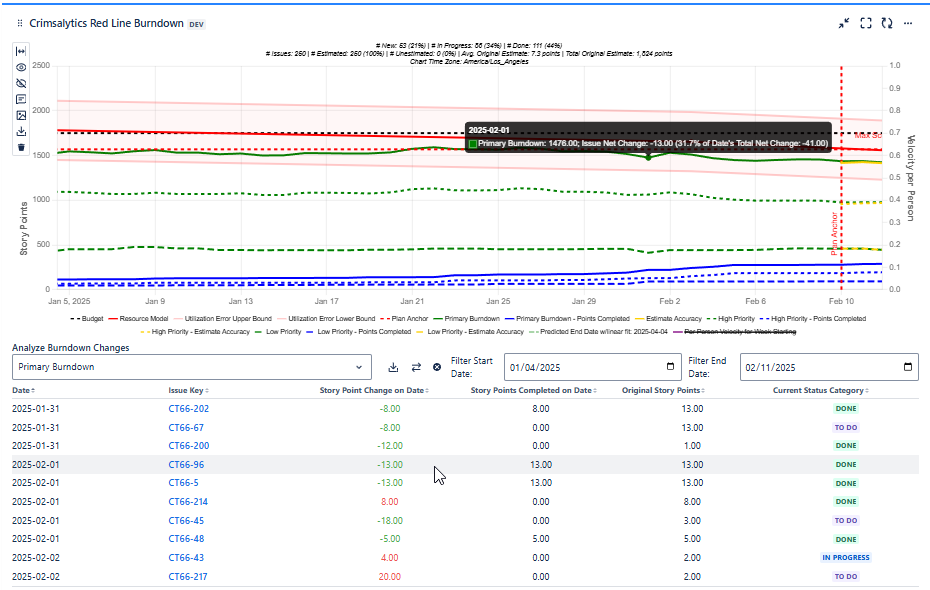This screenshot has height=590, width=930.
Task: Open issue CT66-202 link
Action: pyautogui.click(x=188, y=409)
